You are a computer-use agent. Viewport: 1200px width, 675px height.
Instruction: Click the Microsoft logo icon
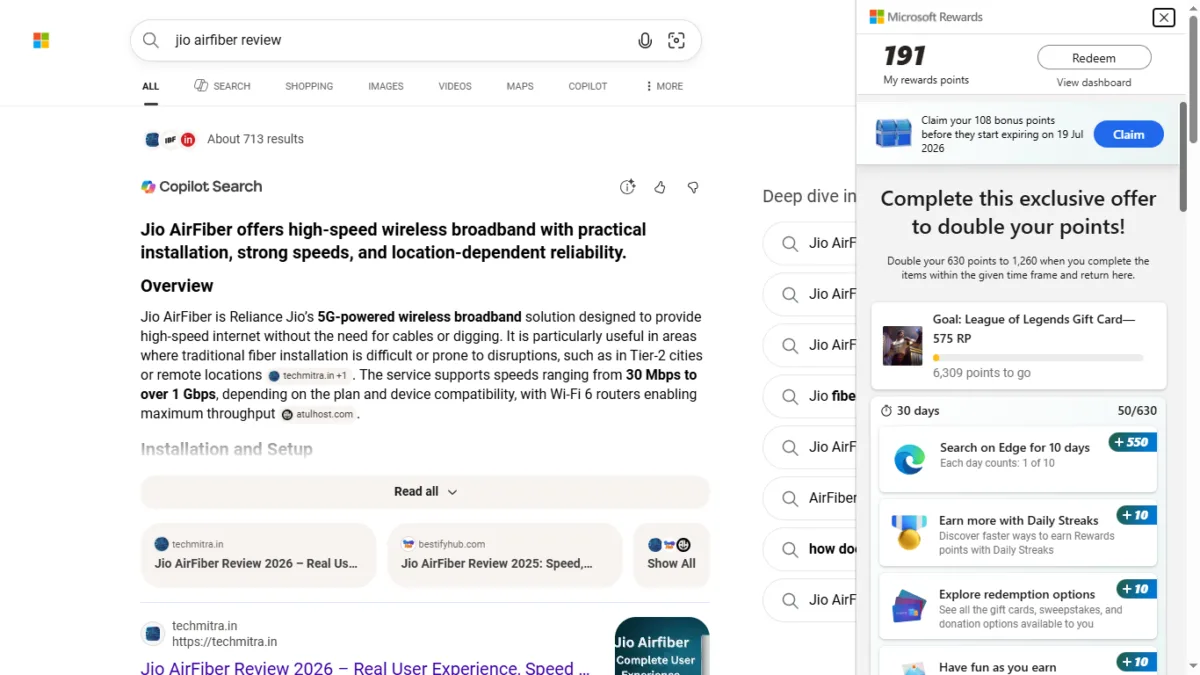click(41, 40)
